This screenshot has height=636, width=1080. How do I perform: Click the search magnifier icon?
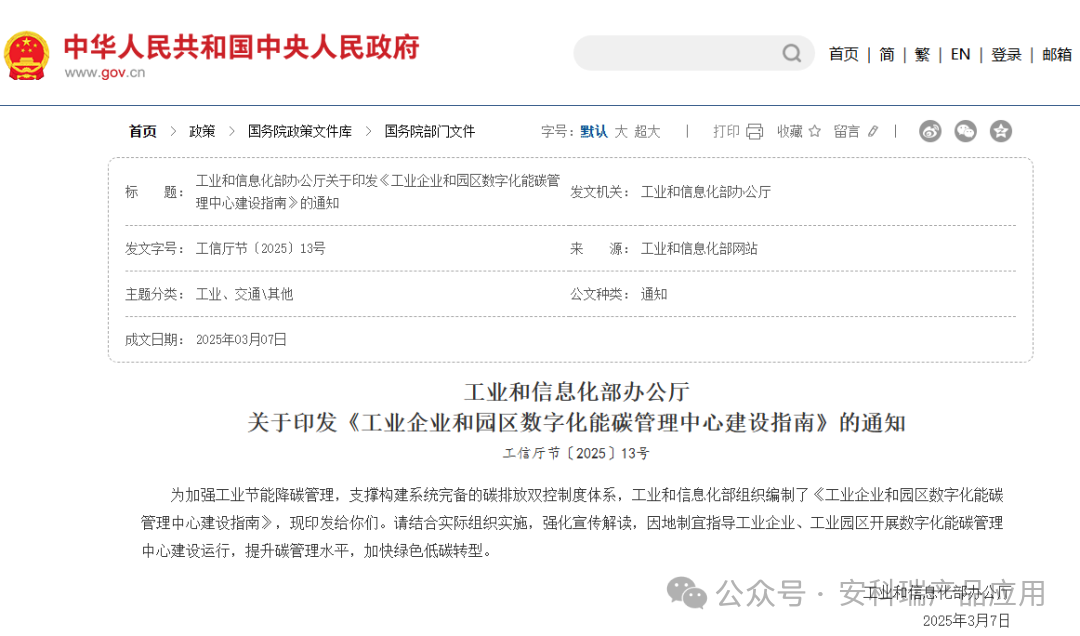791,53
